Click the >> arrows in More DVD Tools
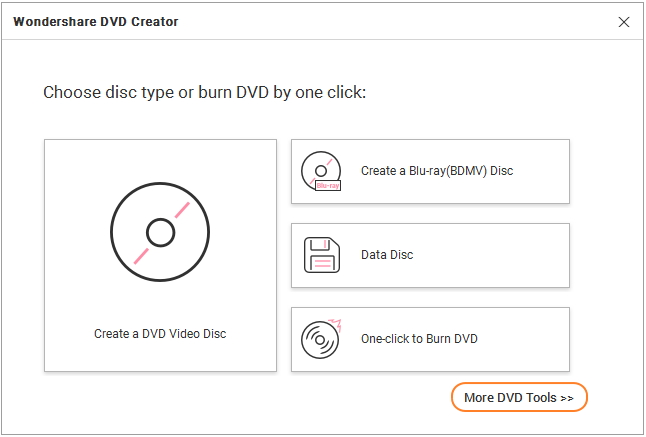This screenshot has height=437, width=646. pos(566,398)
